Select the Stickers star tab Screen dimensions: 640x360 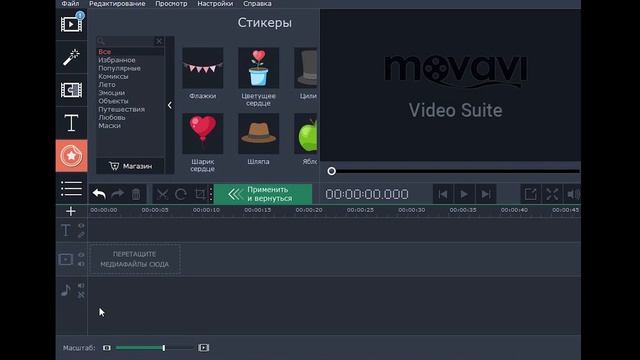coord(71,156)
